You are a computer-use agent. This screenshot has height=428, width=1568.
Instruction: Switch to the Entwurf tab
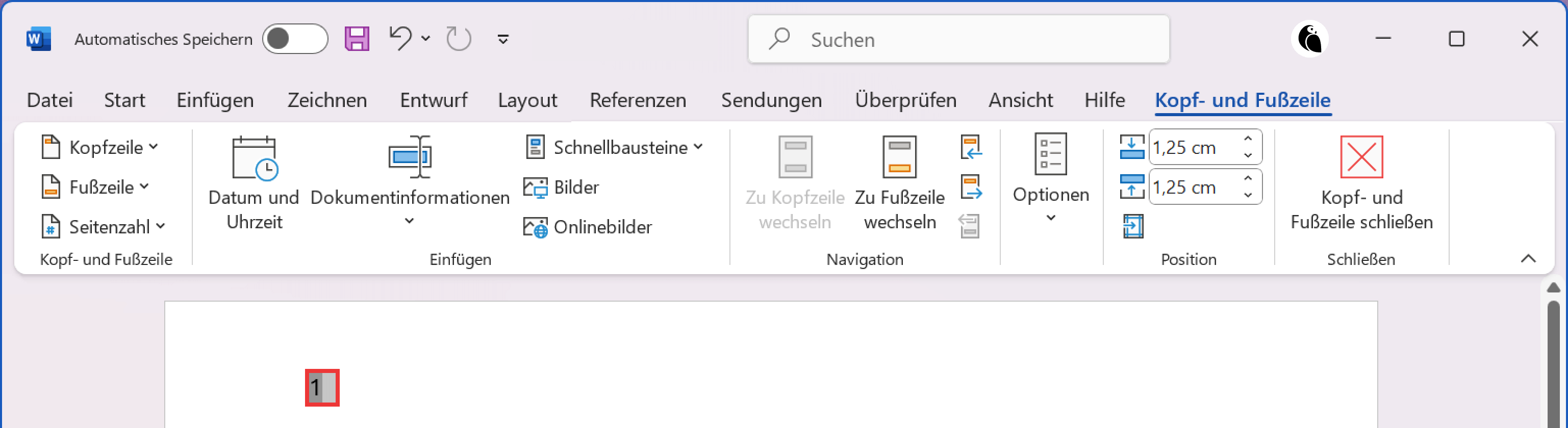pyautogui.click(x=434, y=100)
